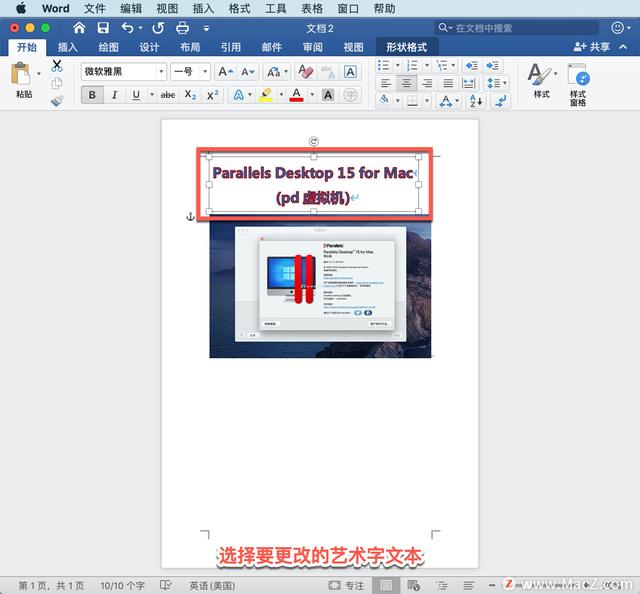
Task: Toggle underline formatting
Action: (136, 95)
